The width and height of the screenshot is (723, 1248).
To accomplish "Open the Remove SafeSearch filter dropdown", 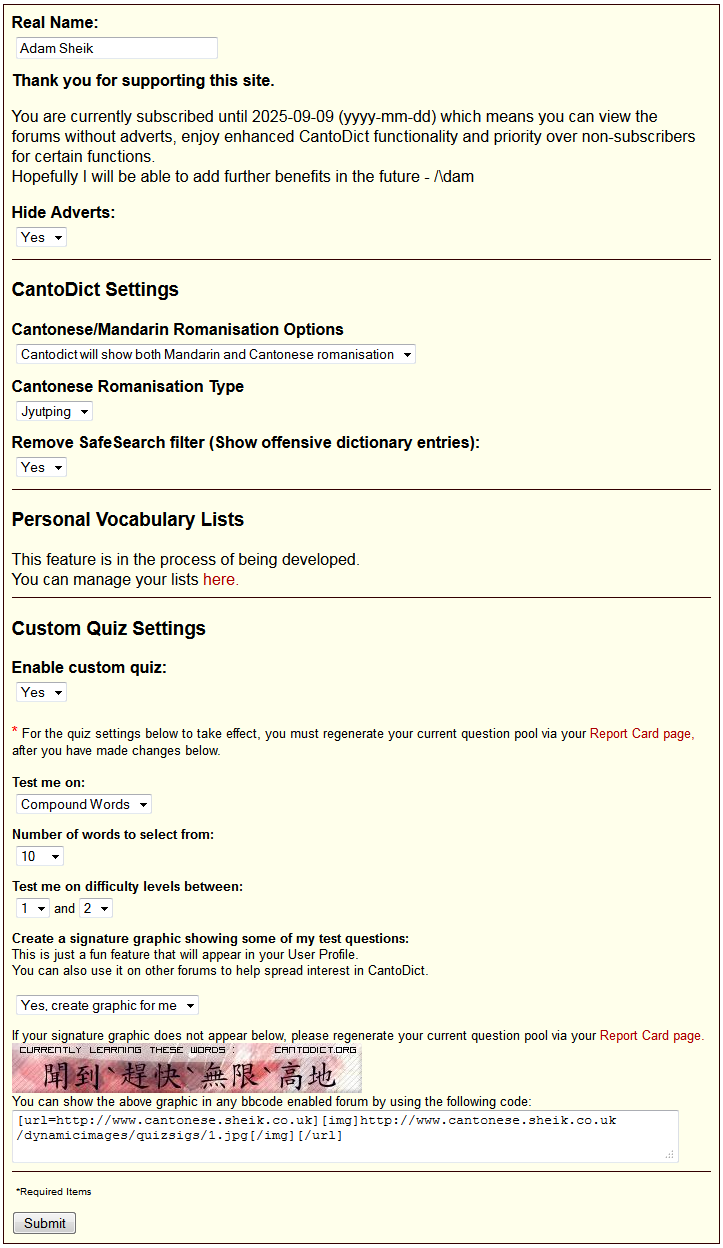I will (x=41, y=467).
